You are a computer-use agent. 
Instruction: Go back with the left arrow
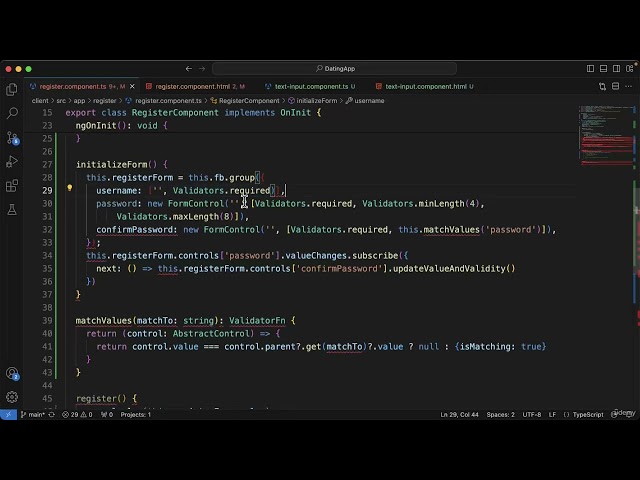(x=189, y=69)
